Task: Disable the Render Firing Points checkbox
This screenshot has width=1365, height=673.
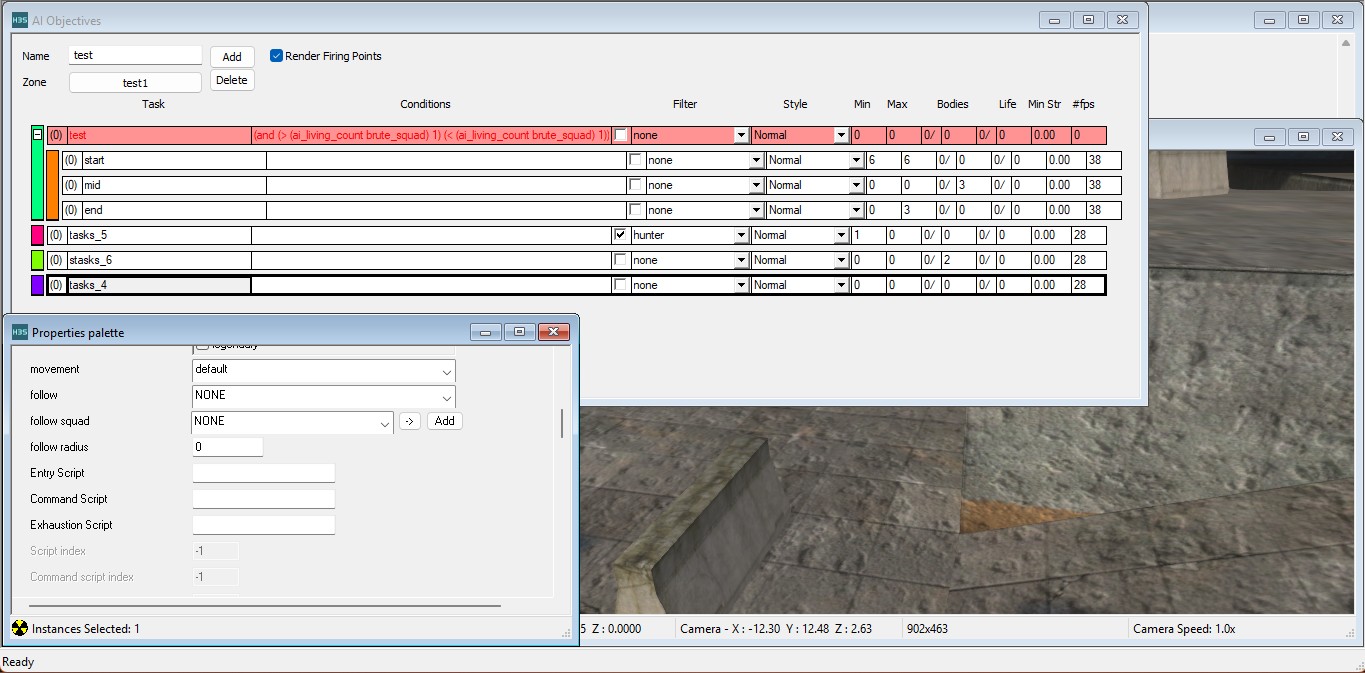Action: click(x=277, y=56)
